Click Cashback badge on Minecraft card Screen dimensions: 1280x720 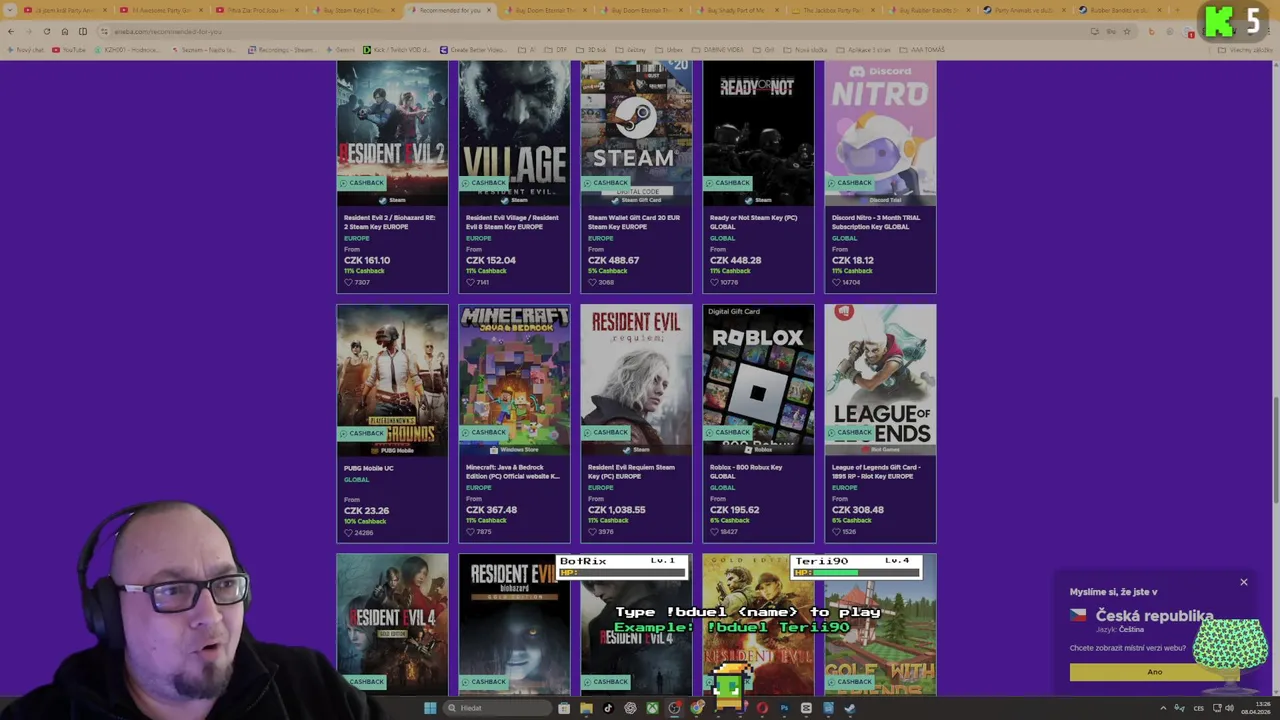coord(484,433)
